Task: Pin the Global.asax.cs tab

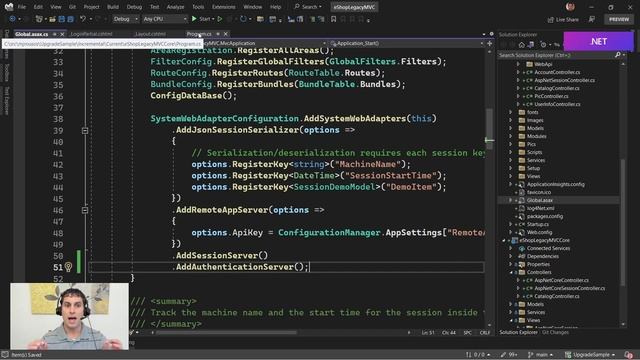Action: (x=55, y=34)
